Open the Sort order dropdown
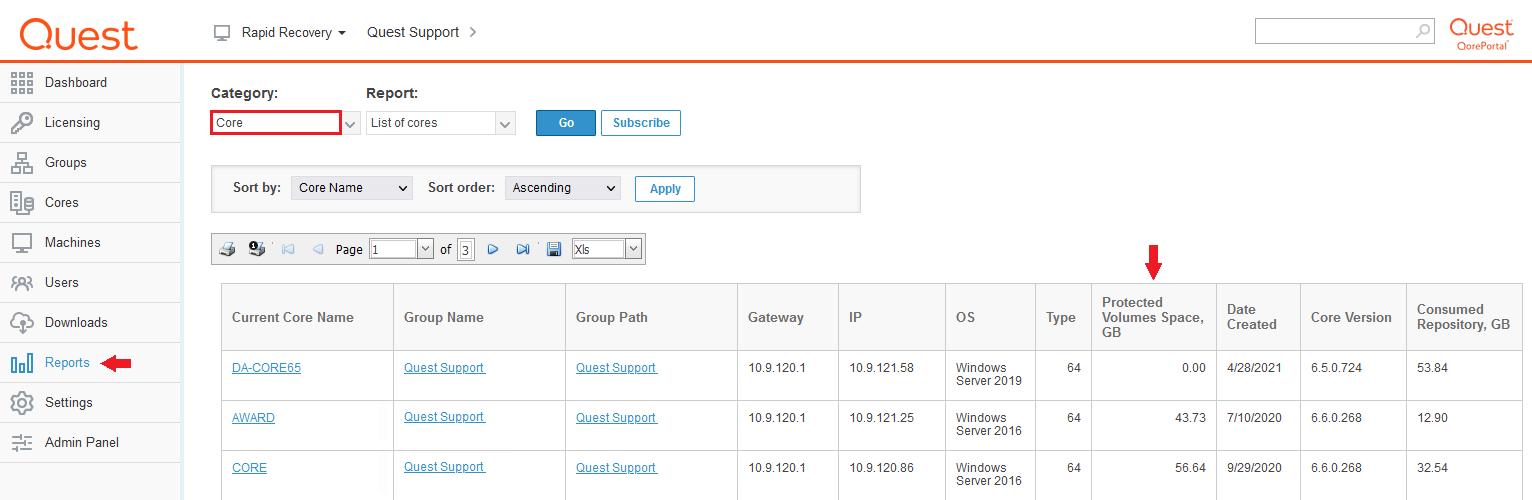This screenshot has height=500, width=1532. [563, 188]
